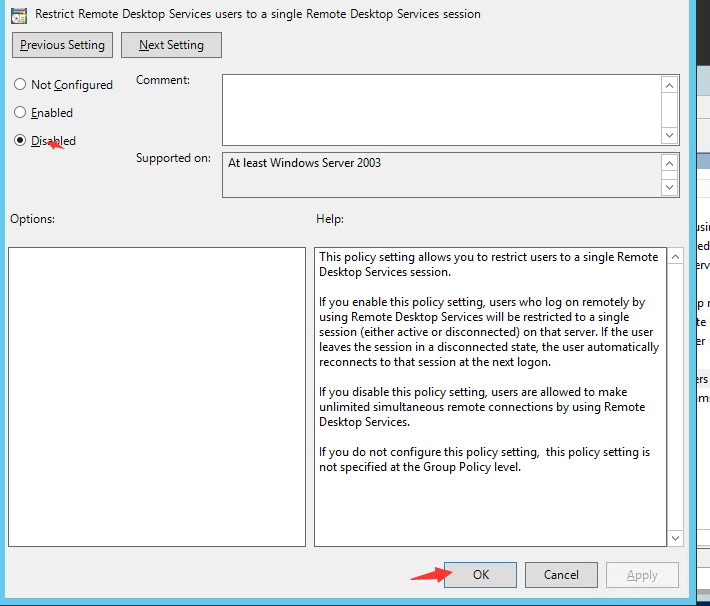The width and height of the screenshot is (710, 606).
Task: Select the Enabled radio button
Action: coord(20,113)
